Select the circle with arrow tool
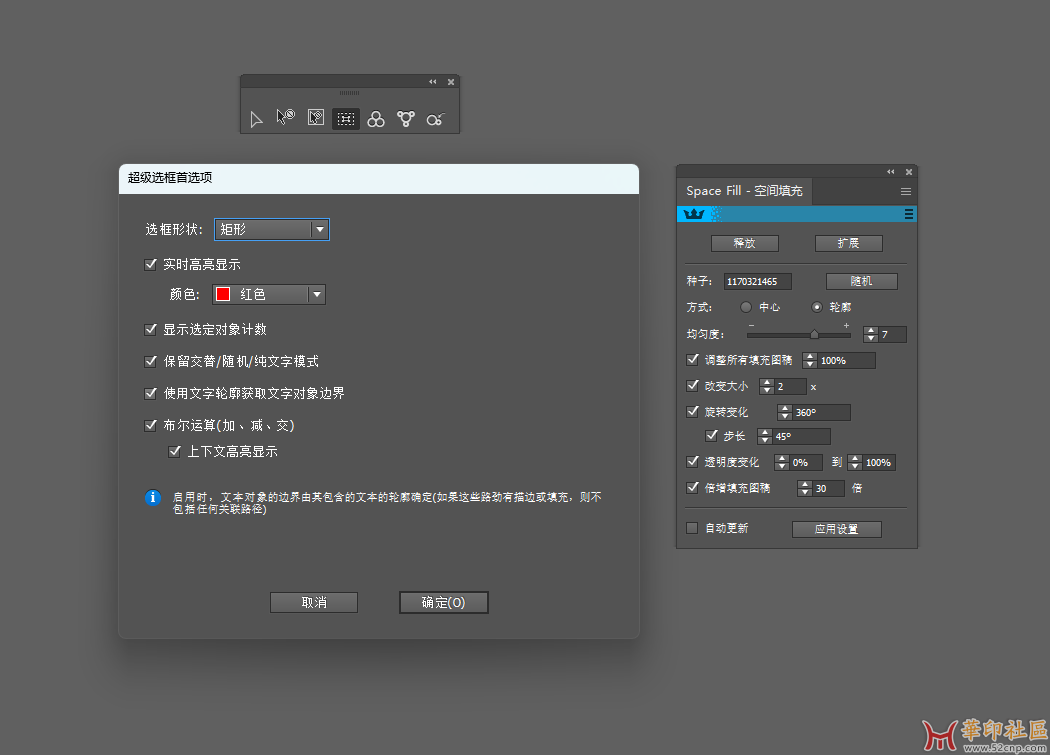 coord(435,119)
